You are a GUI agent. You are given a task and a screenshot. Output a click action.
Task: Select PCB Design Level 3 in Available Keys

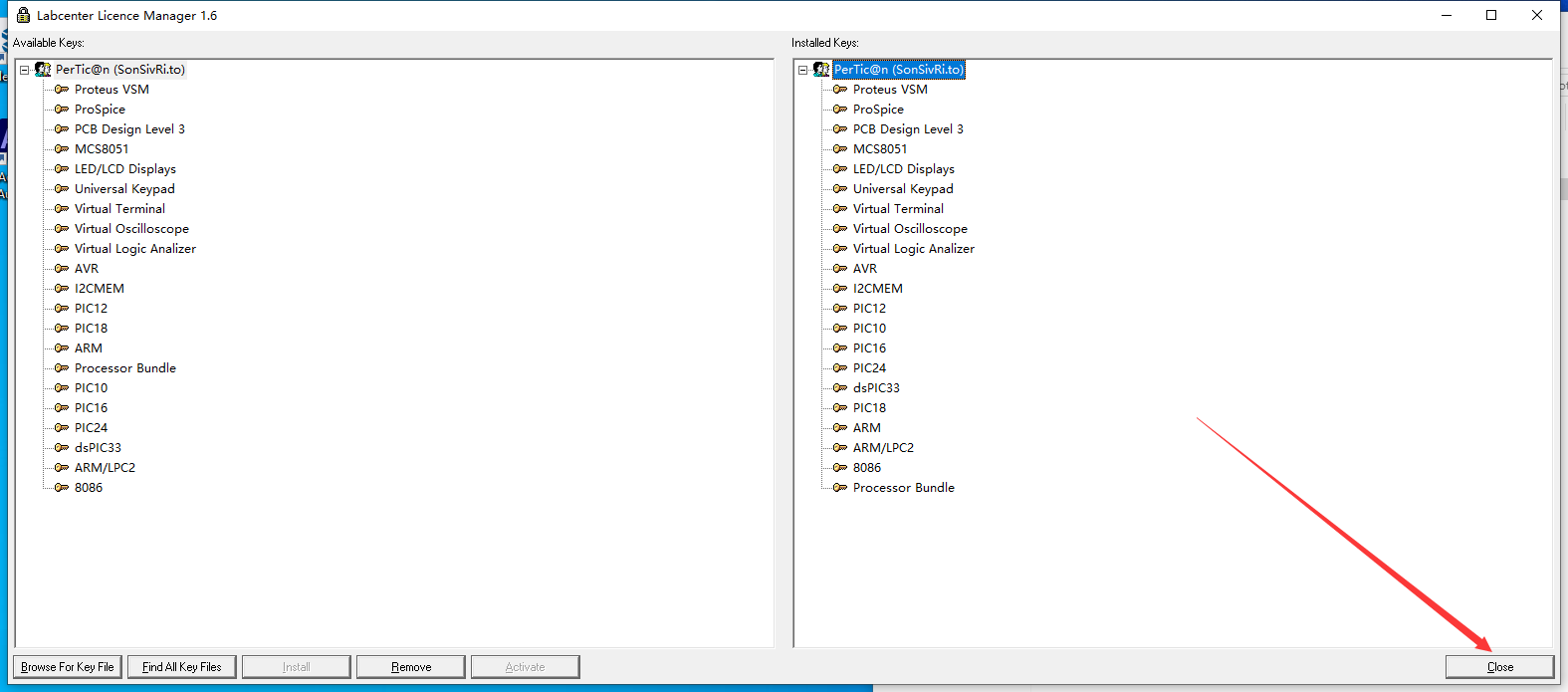[129, 129]
